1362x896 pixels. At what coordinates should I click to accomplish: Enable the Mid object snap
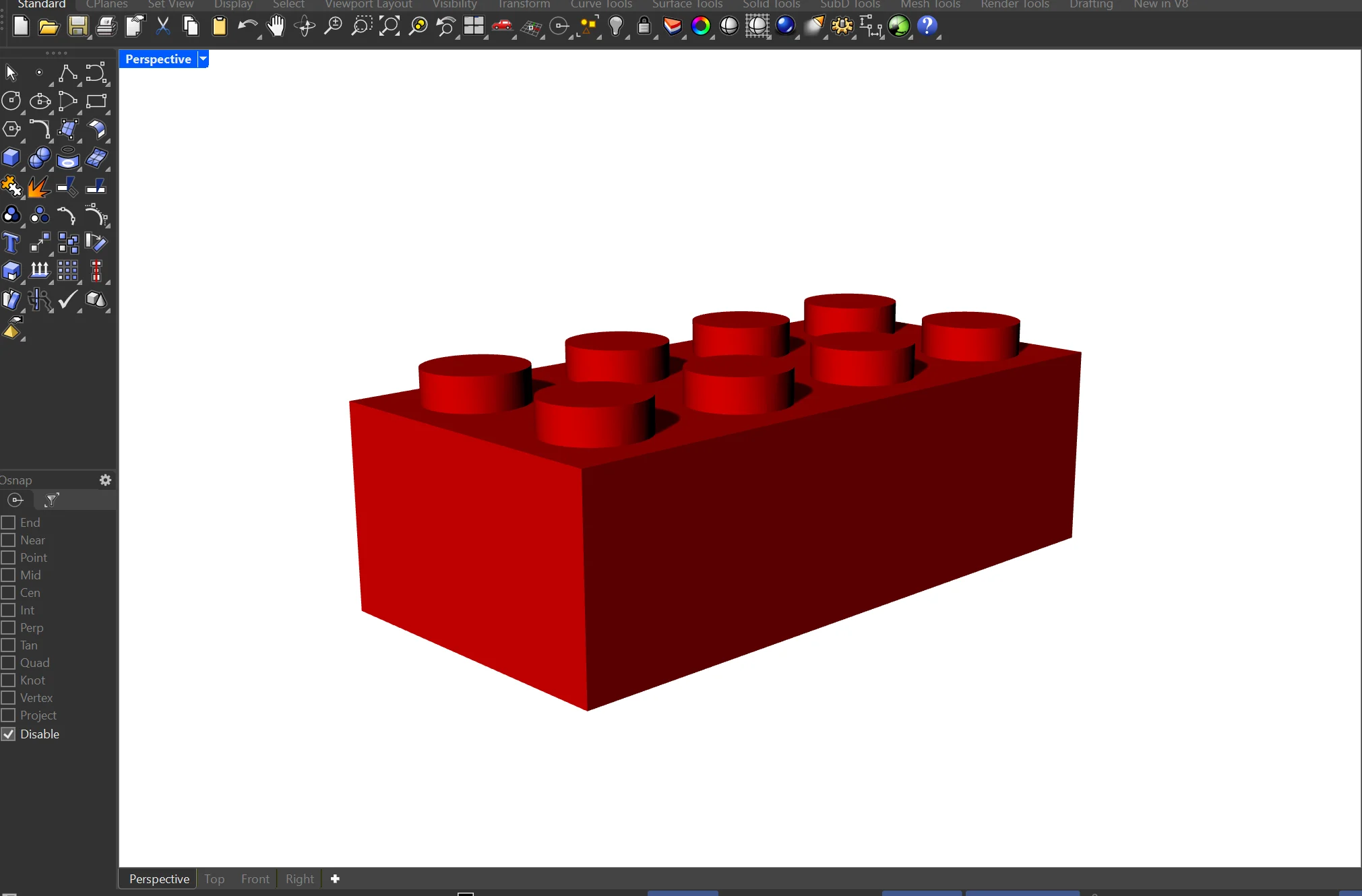pyautogui.click(x=9, y=575)
